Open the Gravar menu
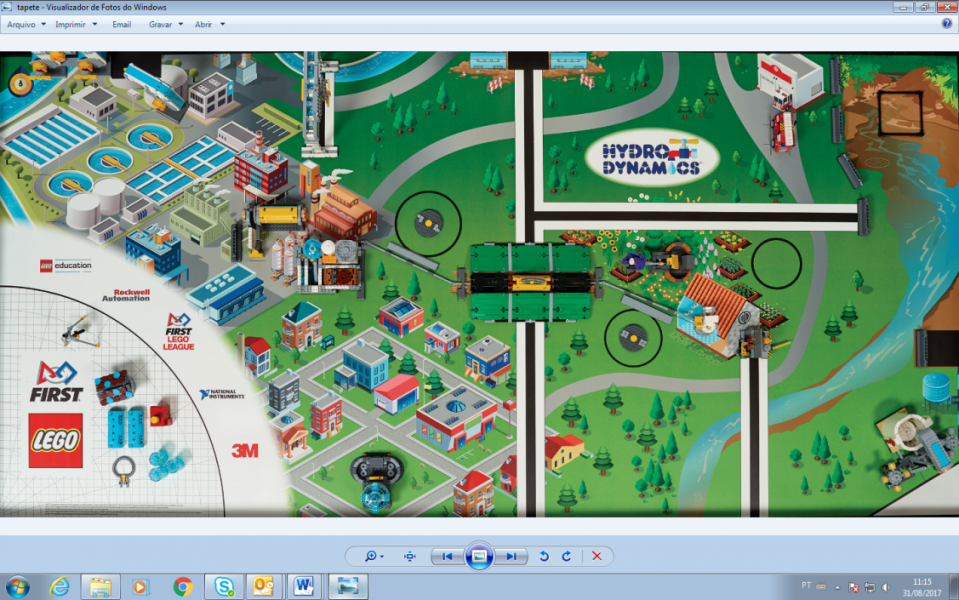959x600 pixels. [165, 24]
